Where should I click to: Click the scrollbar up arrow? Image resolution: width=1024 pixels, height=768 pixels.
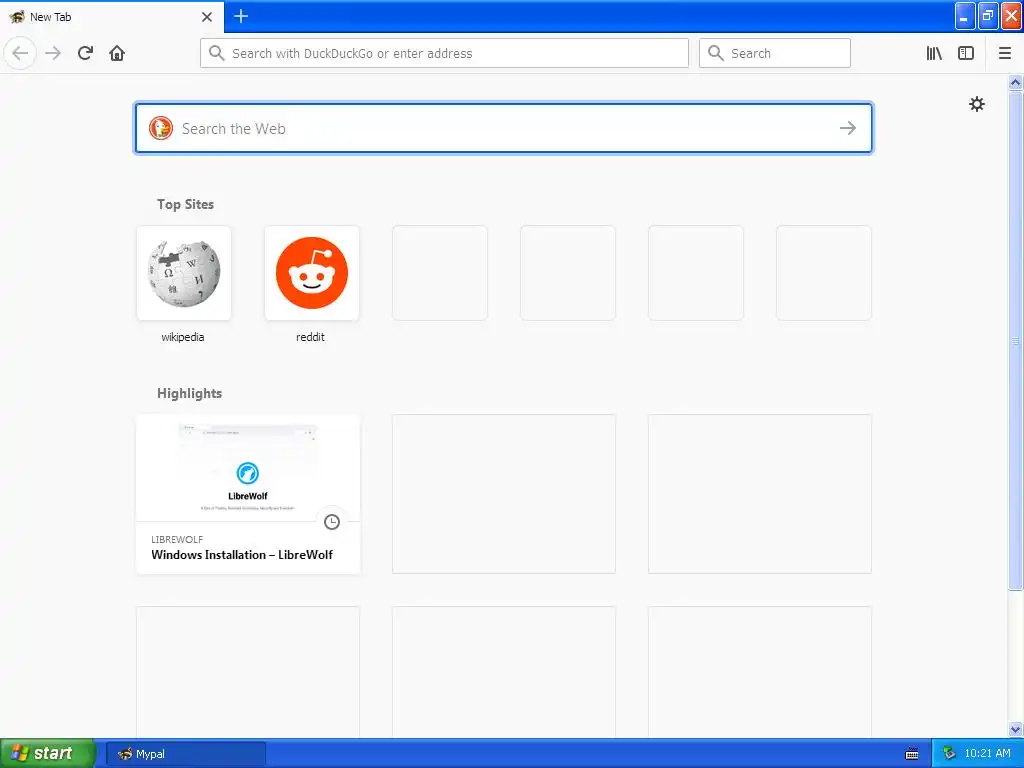(1015, 82)
